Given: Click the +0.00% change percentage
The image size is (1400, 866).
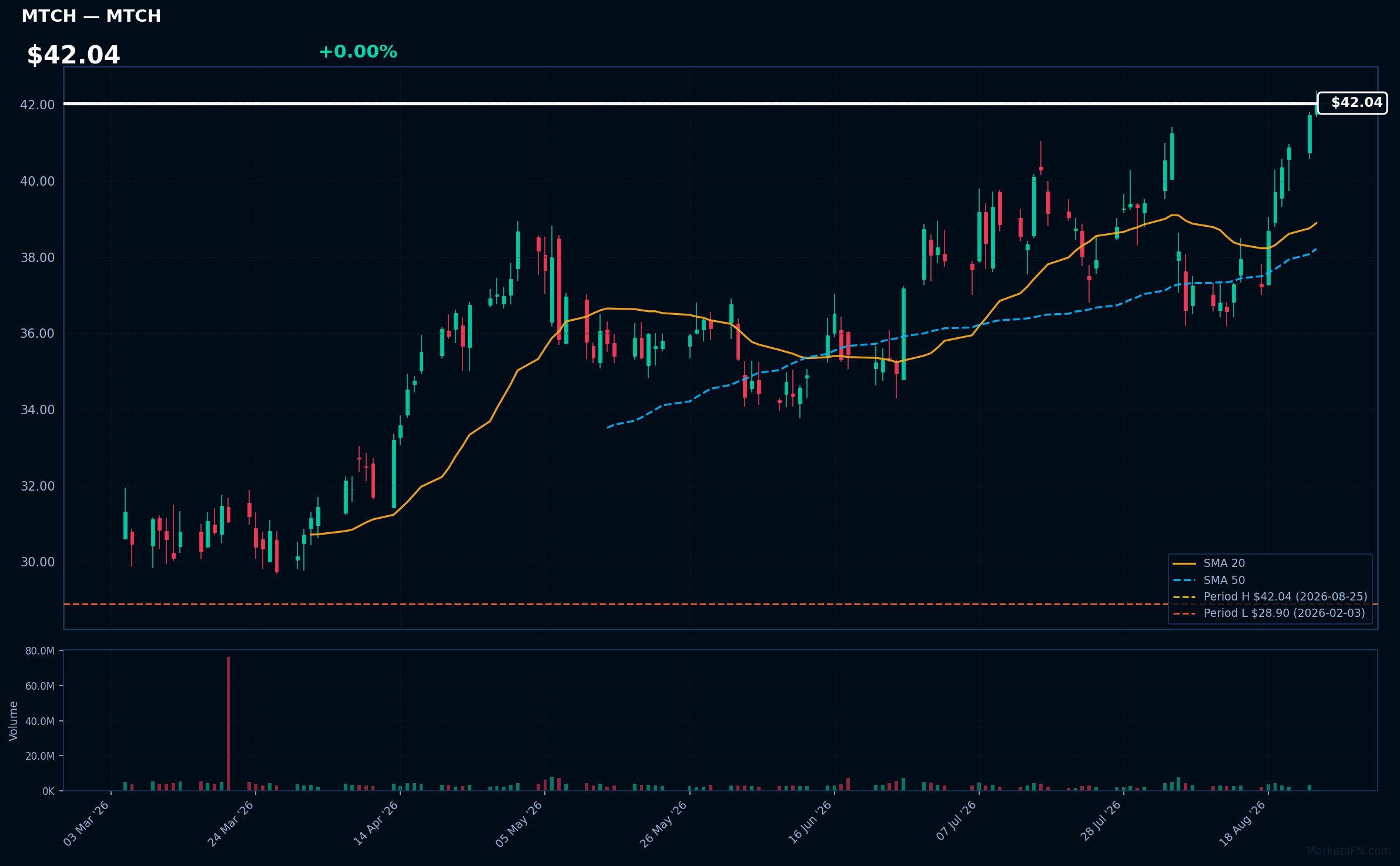Looking at the screenshot, I should (358, 52).
